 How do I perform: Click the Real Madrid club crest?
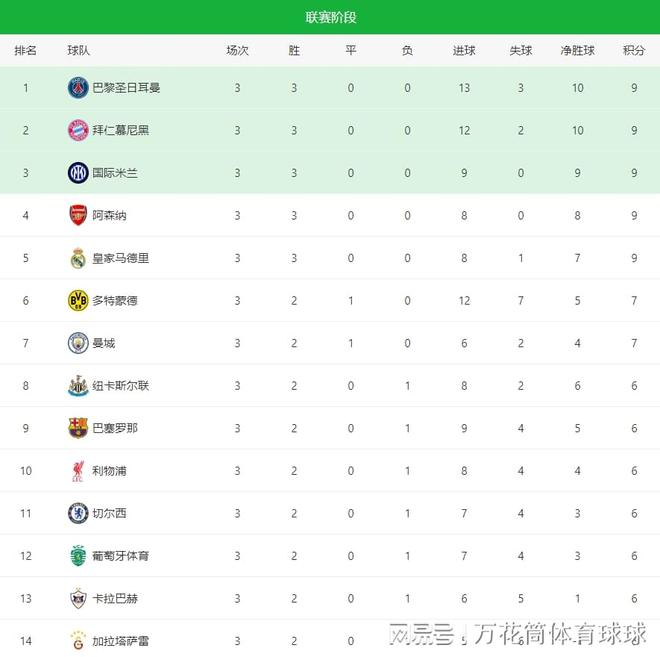click(78, 258)
